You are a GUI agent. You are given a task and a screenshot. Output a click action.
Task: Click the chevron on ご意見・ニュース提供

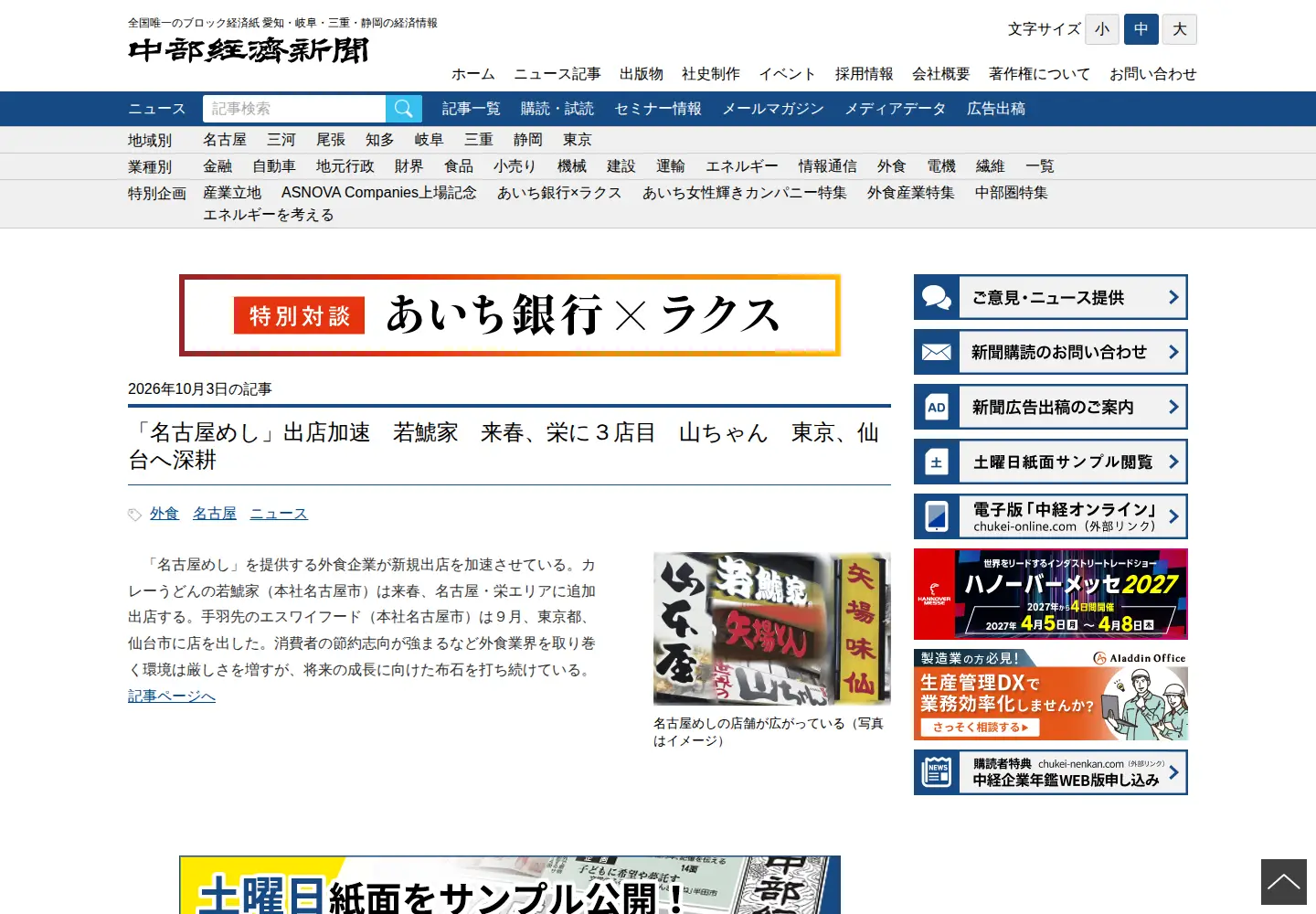pos(1173,297)
